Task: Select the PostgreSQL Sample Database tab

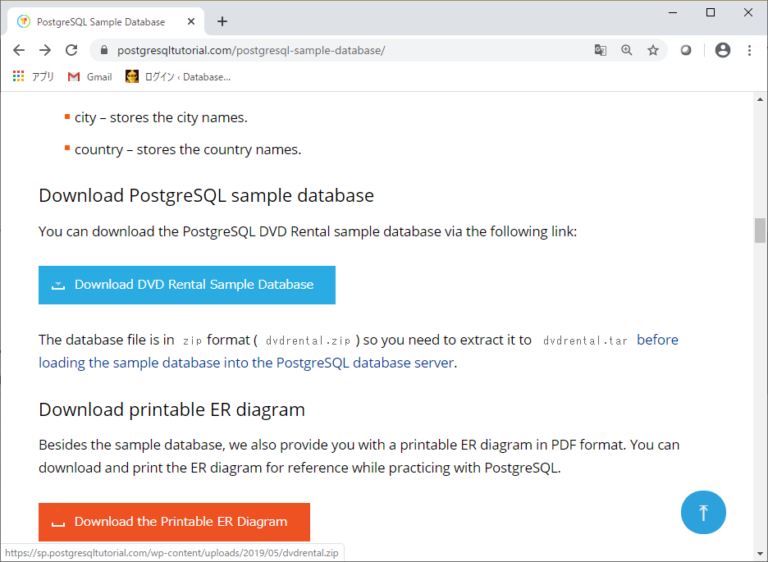Action: click(x=106, y=22)
